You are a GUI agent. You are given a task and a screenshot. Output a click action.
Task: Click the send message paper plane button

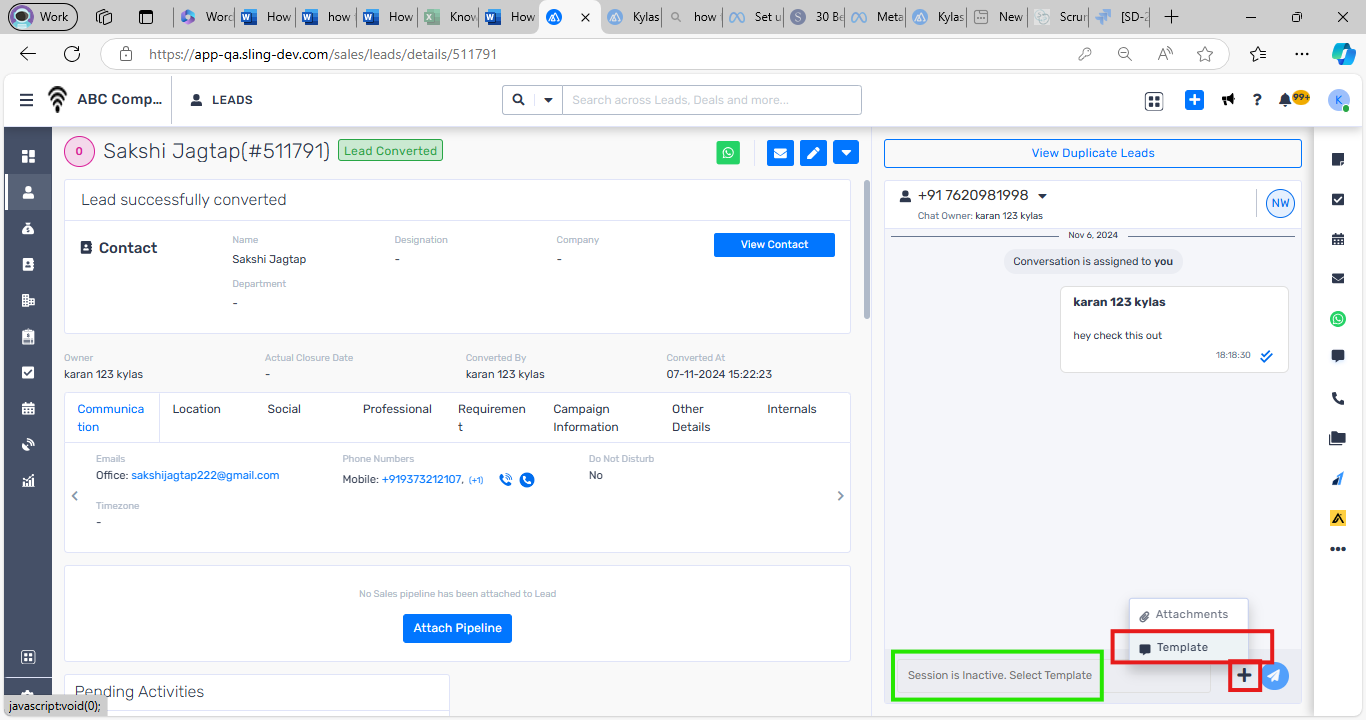point(1274,676)
